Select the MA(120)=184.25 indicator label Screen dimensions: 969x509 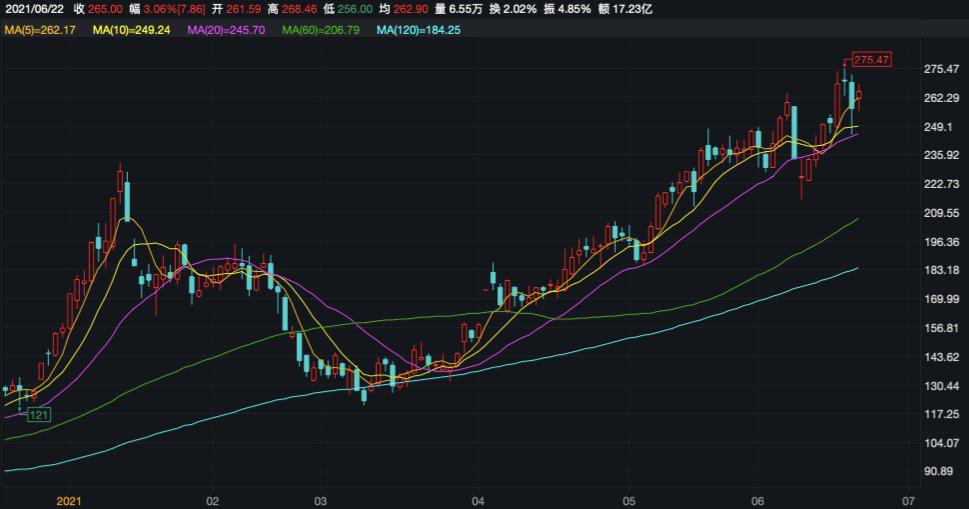pos(418,31)
